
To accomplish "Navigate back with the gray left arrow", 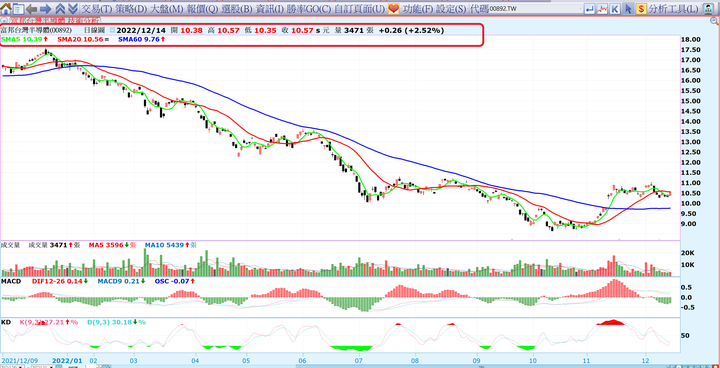I will point(32,8).
